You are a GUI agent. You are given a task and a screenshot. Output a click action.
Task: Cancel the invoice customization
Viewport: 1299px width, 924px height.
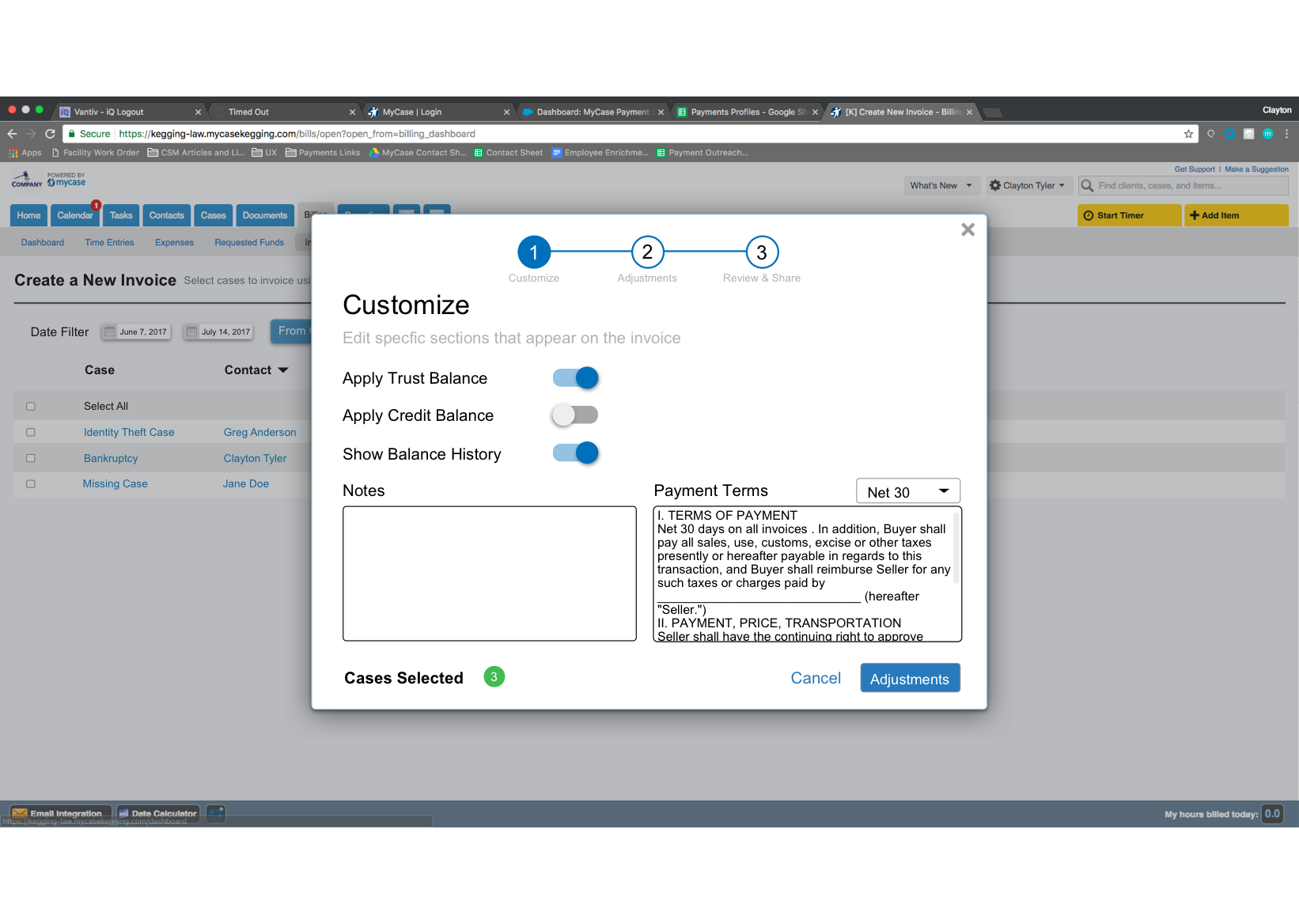[x=816, y=678]
